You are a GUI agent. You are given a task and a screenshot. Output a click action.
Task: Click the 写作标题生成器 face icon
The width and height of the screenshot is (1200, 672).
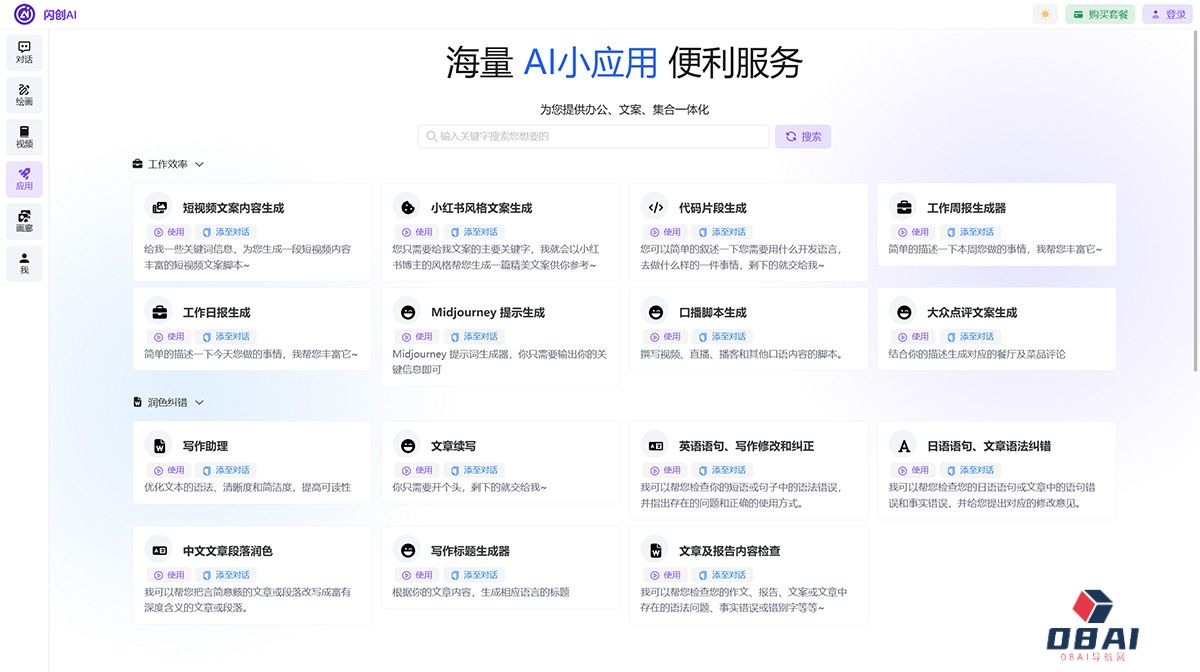point(407,550)
